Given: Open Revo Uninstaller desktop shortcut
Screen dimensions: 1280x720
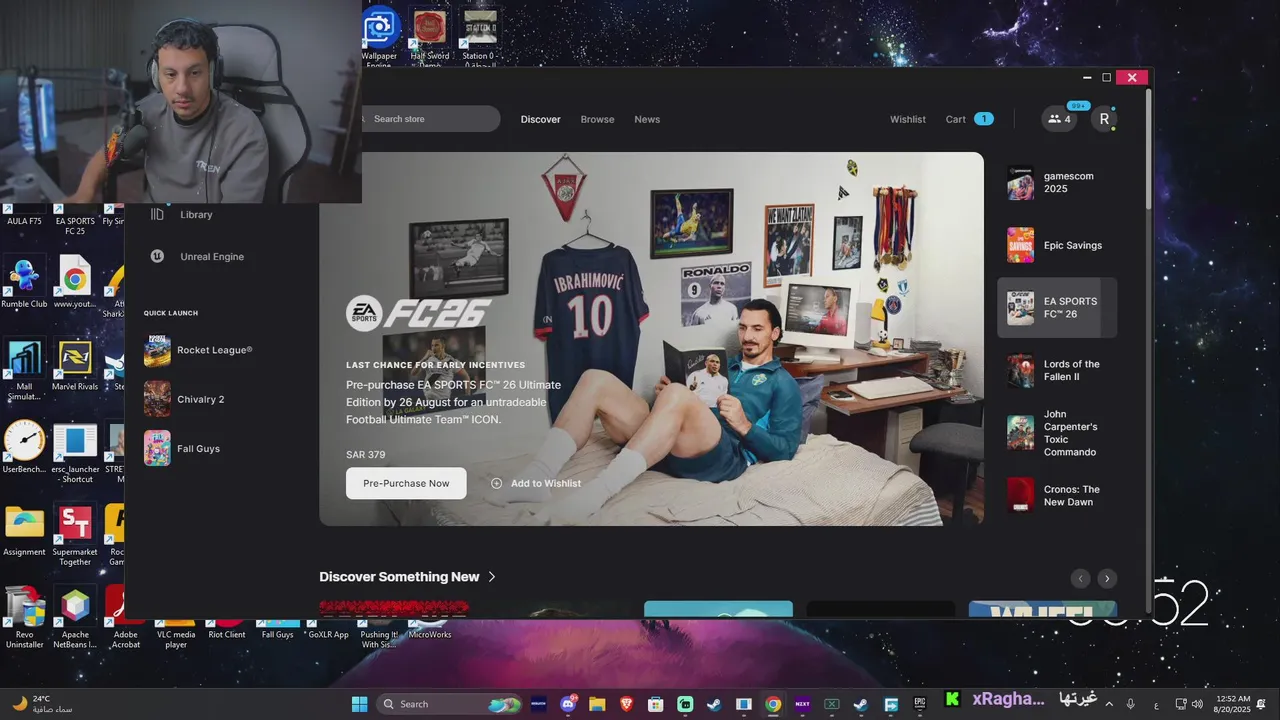Looking at the screenshot, I should (x=24, y=617).
